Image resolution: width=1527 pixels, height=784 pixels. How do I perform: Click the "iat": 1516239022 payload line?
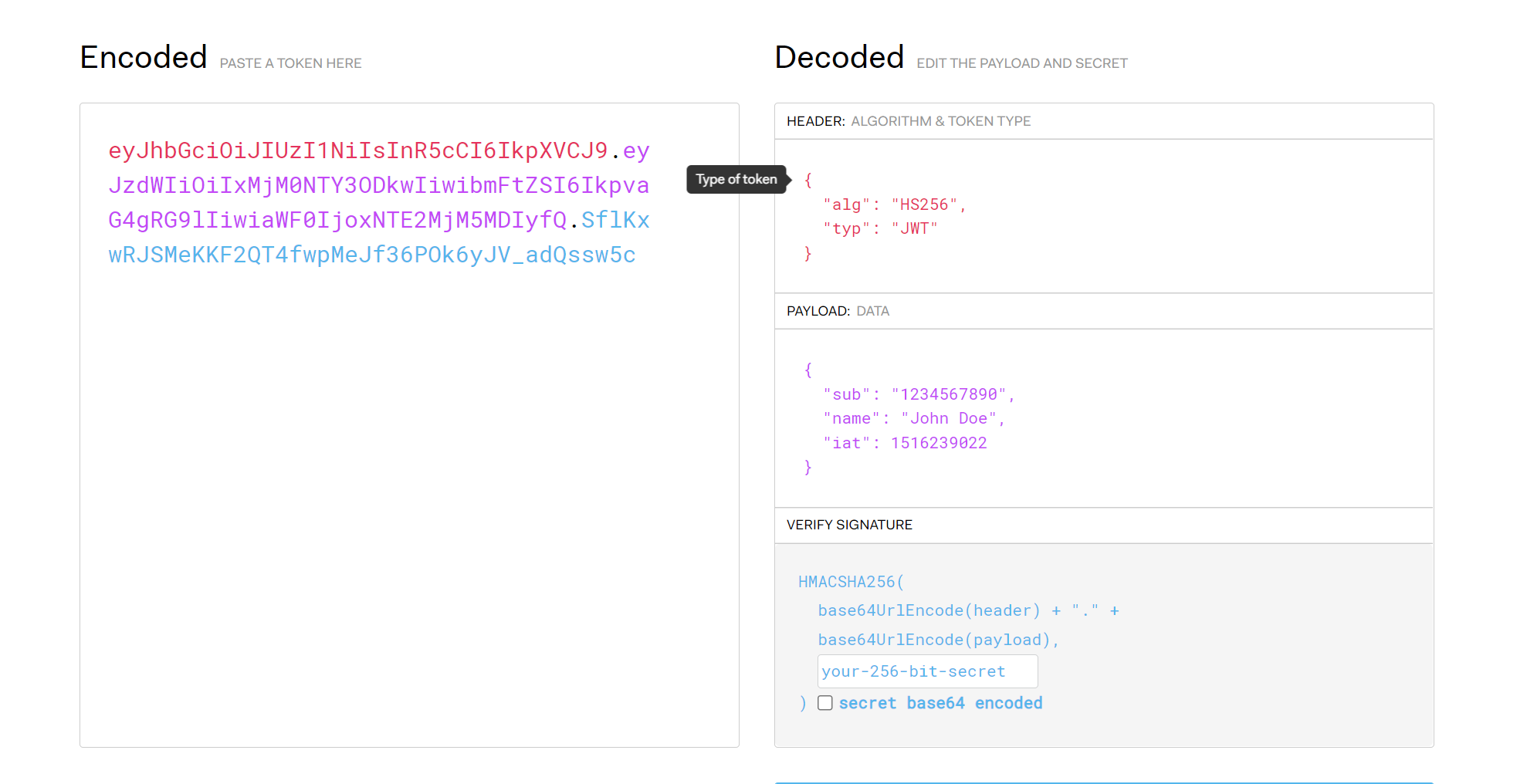[905, 443]
